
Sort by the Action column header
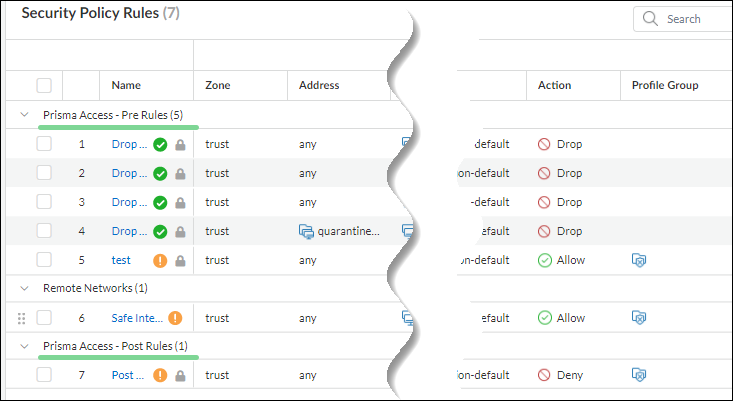click(554, 85)
